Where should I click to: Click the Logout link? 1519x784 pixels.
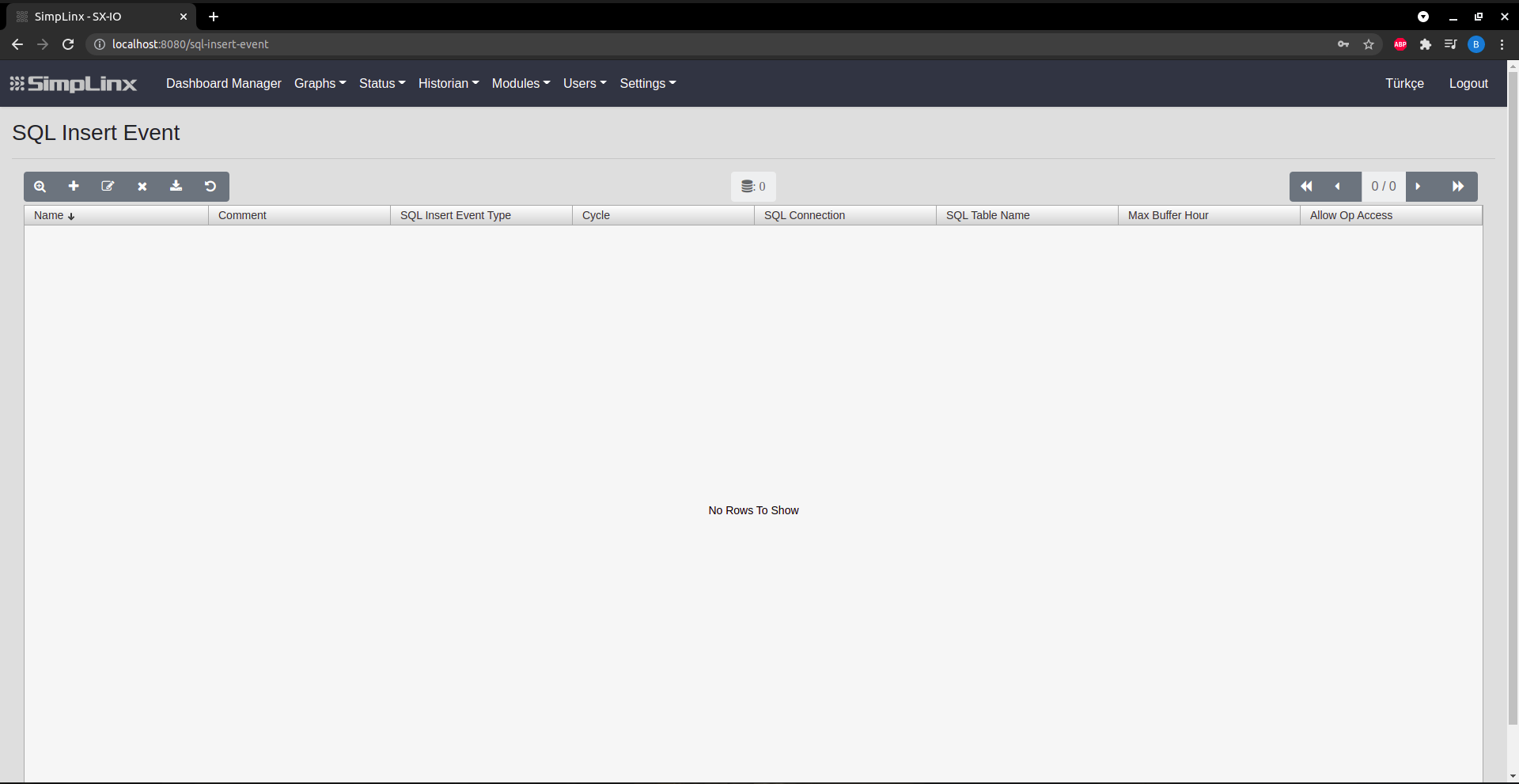coord(1468,84)
